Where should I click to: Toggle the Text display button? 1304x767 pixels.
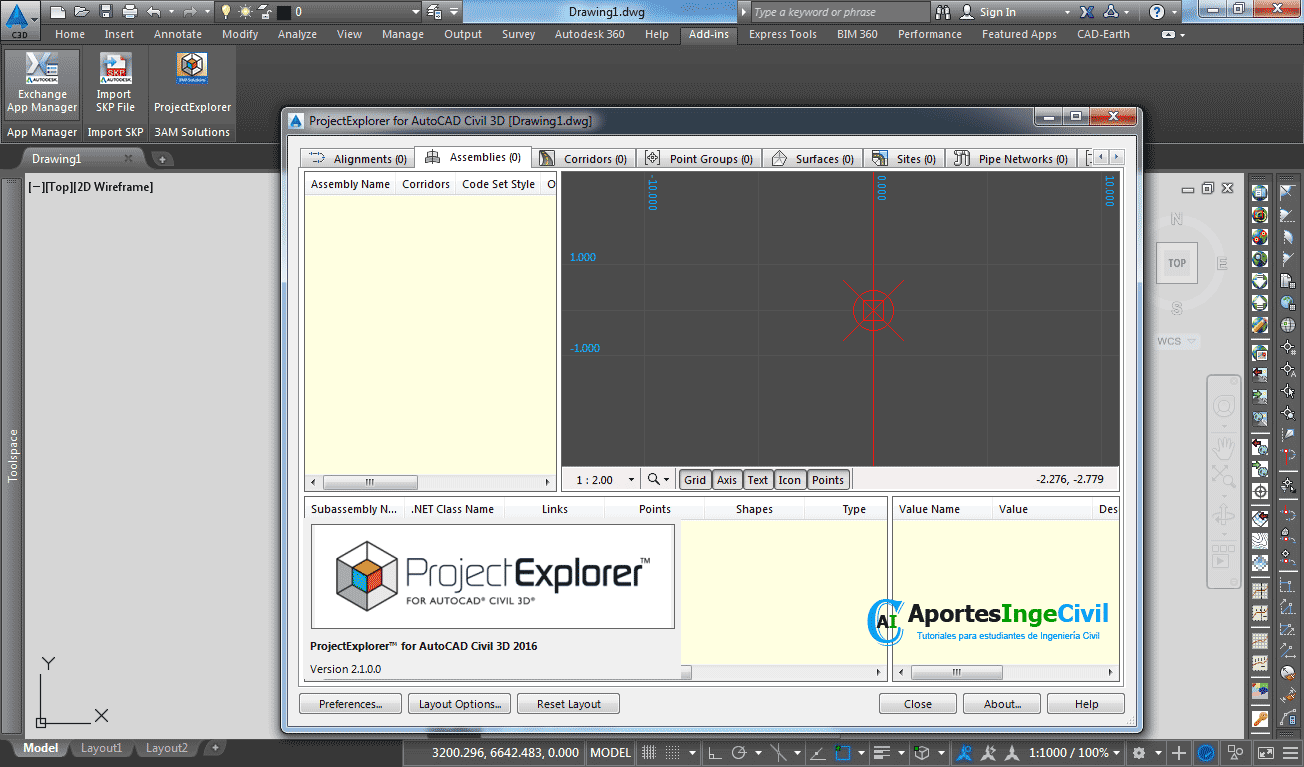(x=758, y=480)
